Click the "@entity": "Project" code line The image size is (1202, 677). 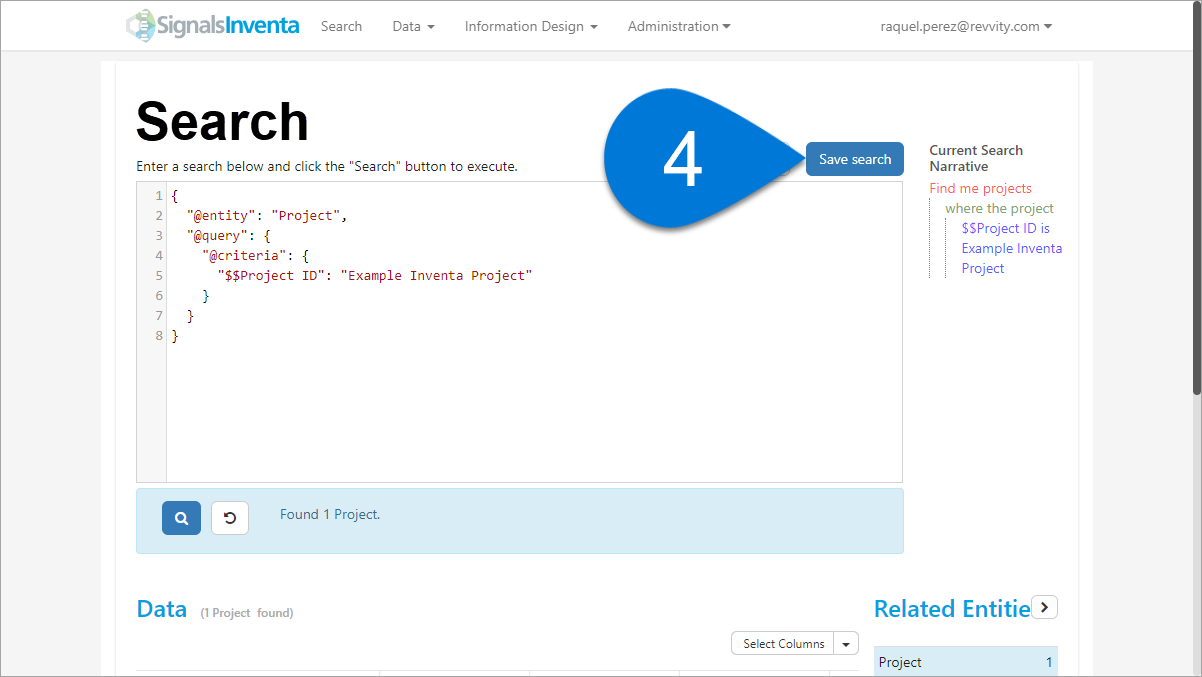266,215
